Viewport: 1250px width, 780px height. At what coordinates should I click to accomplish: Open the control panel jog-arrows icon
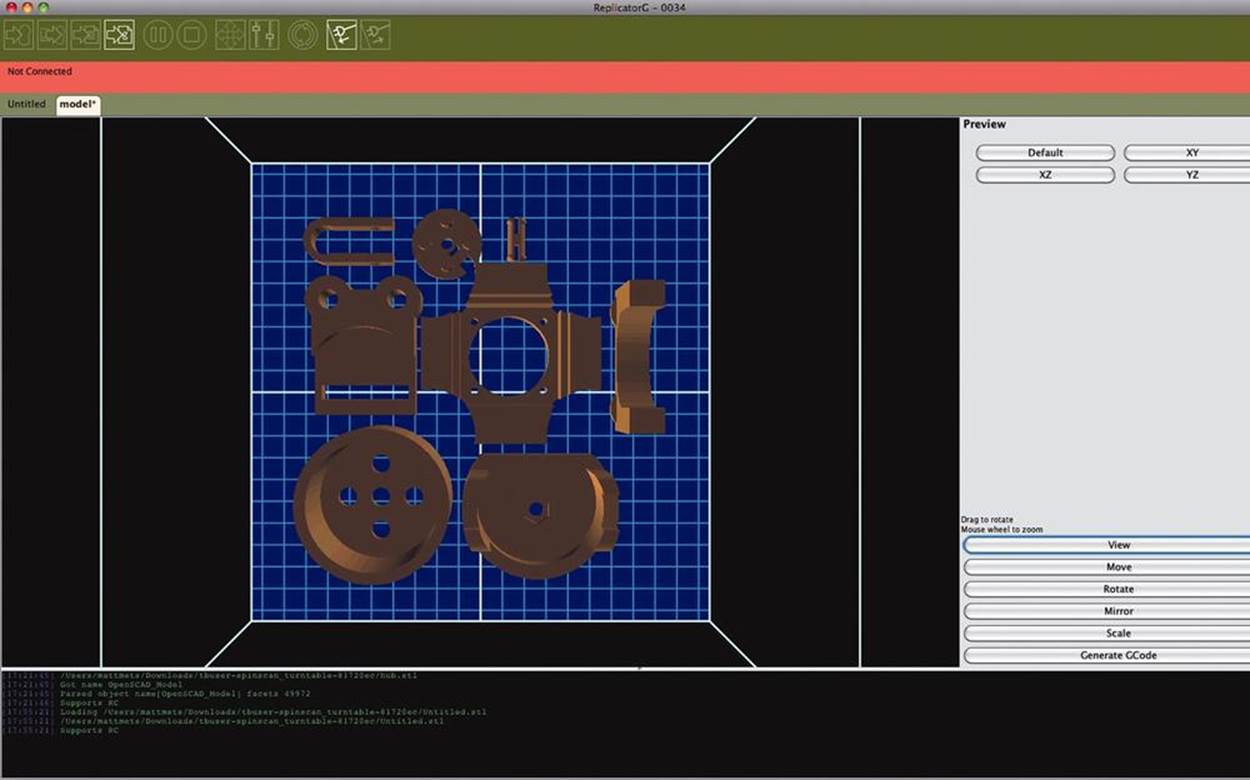click(231, 36)
